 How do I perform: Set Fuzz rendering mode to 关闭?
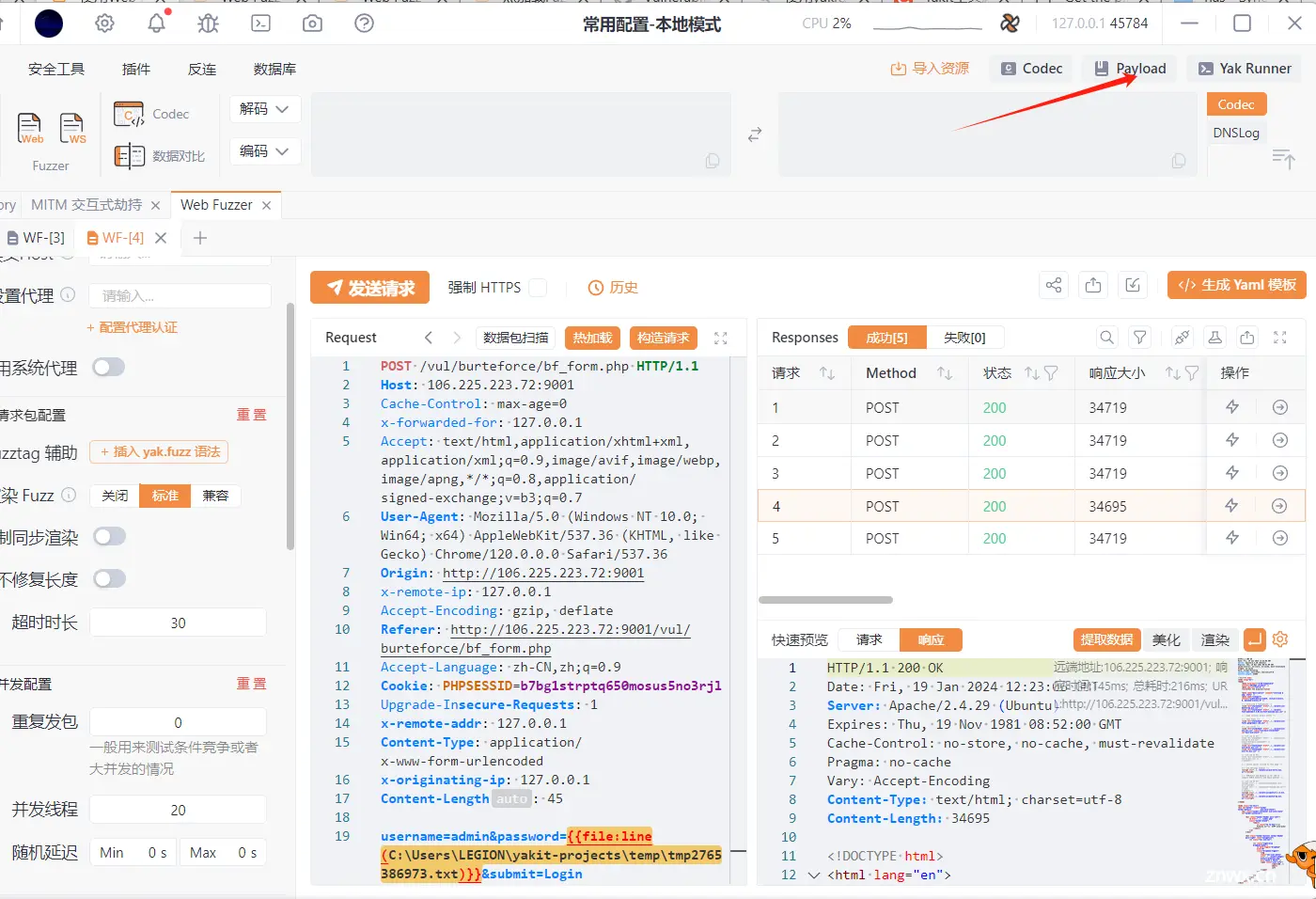click(x=115, y=496)
